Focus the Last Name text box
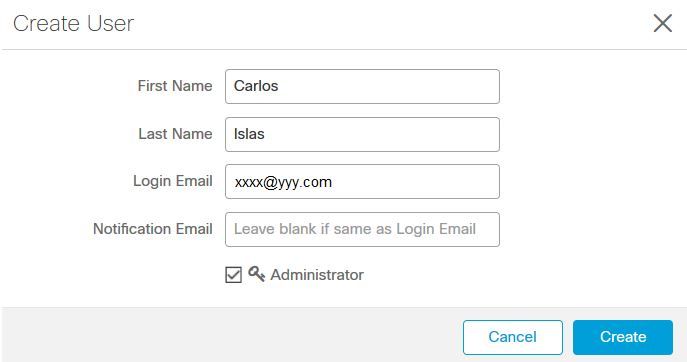This screenshot has width=687, height=362. click(x=362, y=134)
